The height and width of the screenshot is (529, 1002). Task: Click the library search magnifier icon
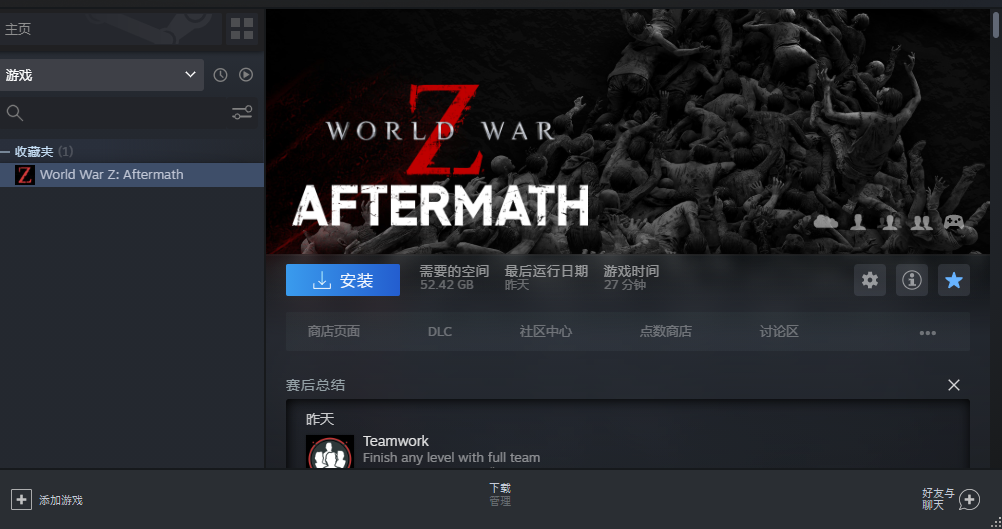15,113
